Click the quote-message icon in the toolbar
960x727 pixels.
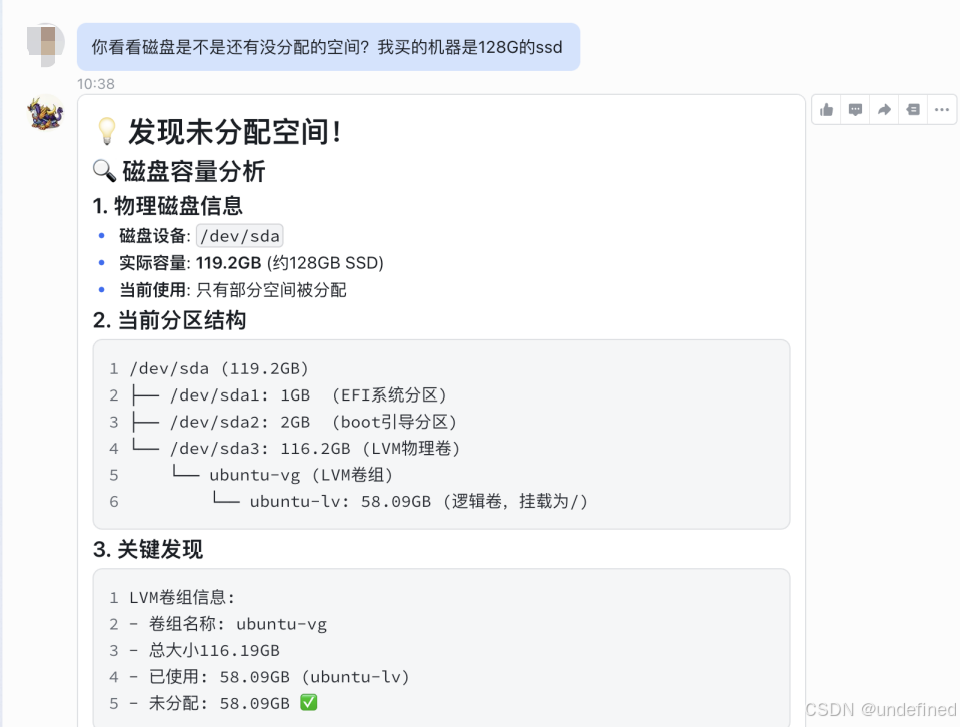[x=912, y=110]
